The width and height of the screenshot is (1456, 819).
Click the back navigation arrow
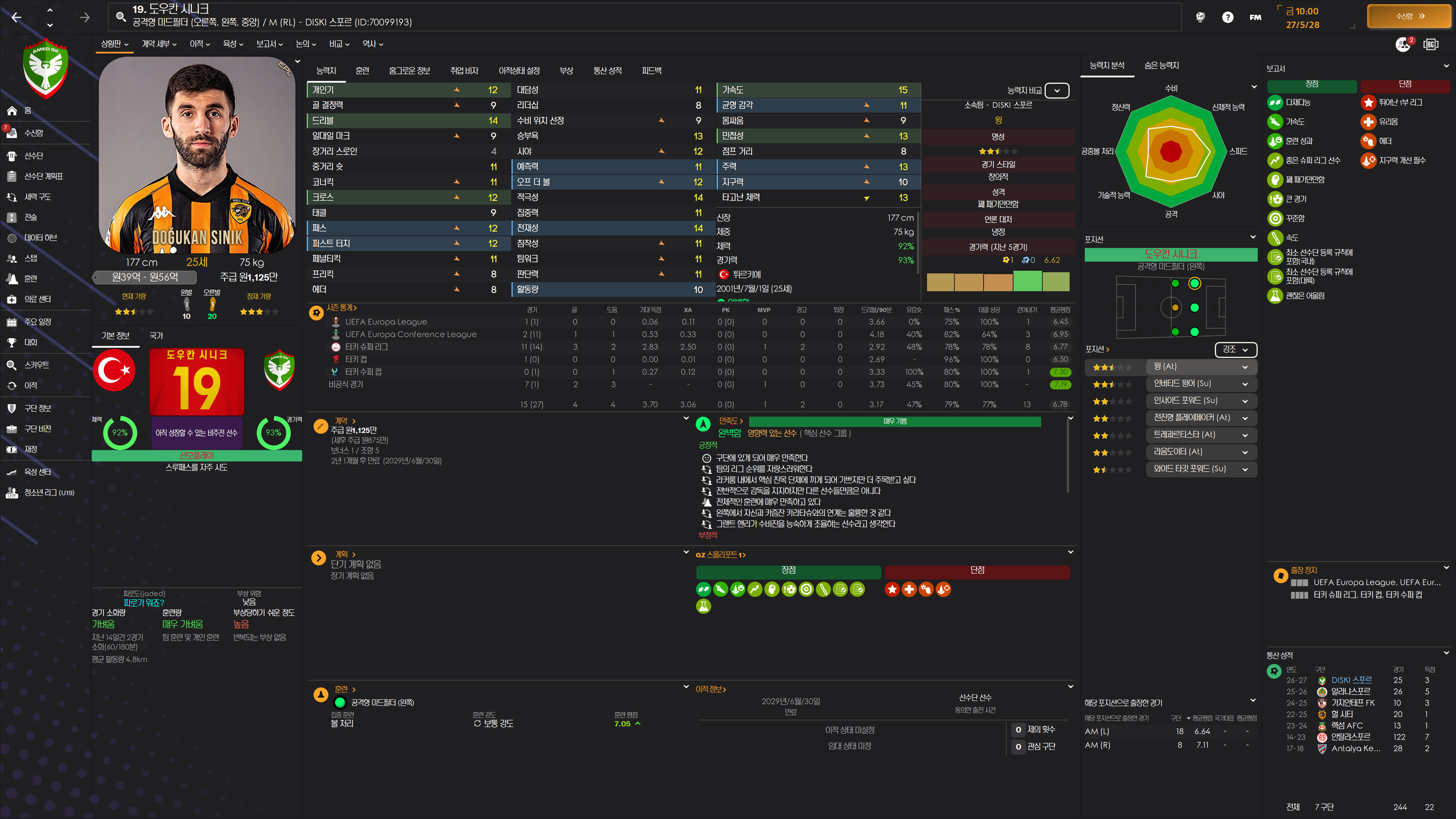pyautogui.click(x=16, y=17)
